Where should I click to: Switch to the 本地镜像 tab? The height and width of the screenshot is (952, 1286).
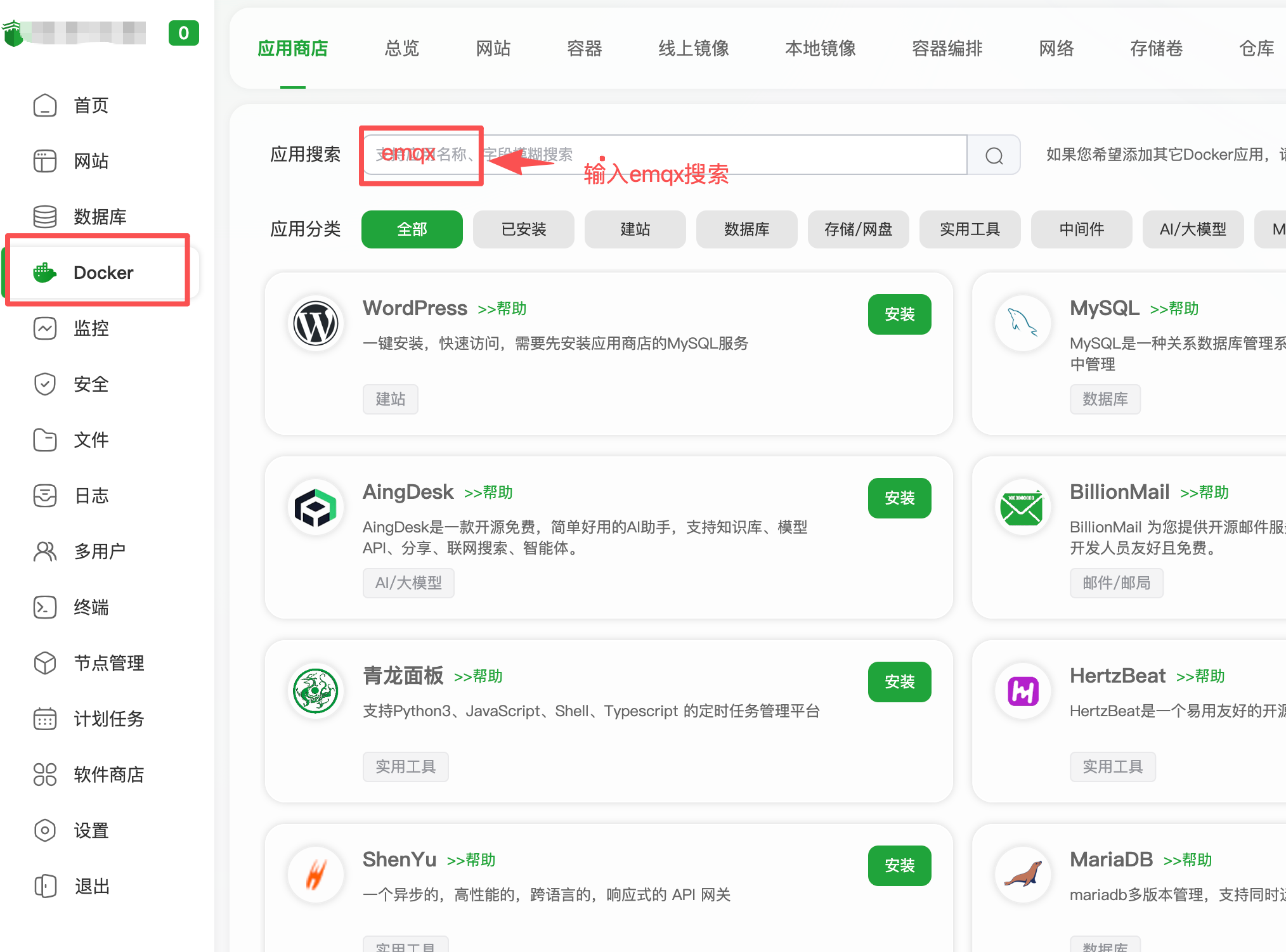coord(820,48)
